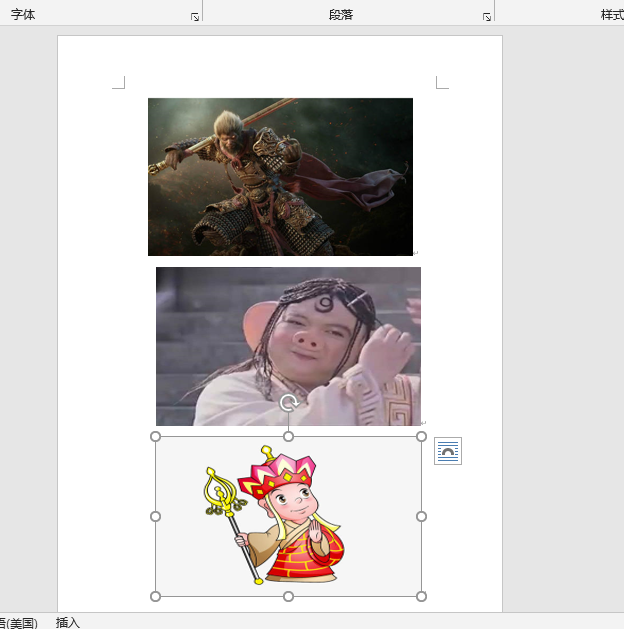Click the bottom-left sizing handle of the selected picture
624x629 pixels.
point(155,597)
